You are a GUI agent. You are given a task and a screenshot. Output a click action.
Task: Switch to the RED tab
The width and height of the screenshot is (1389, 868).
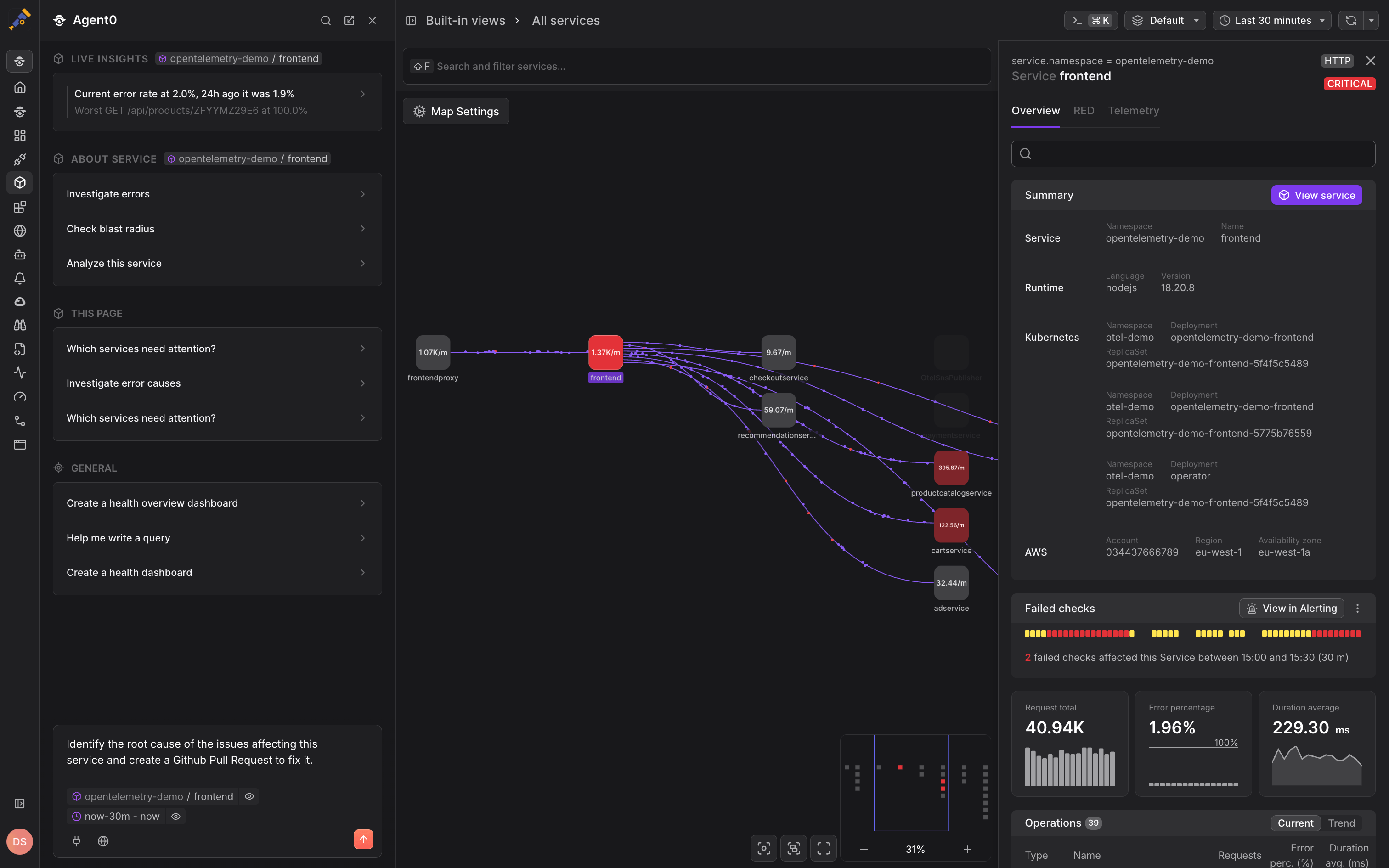coord(1084,111)
